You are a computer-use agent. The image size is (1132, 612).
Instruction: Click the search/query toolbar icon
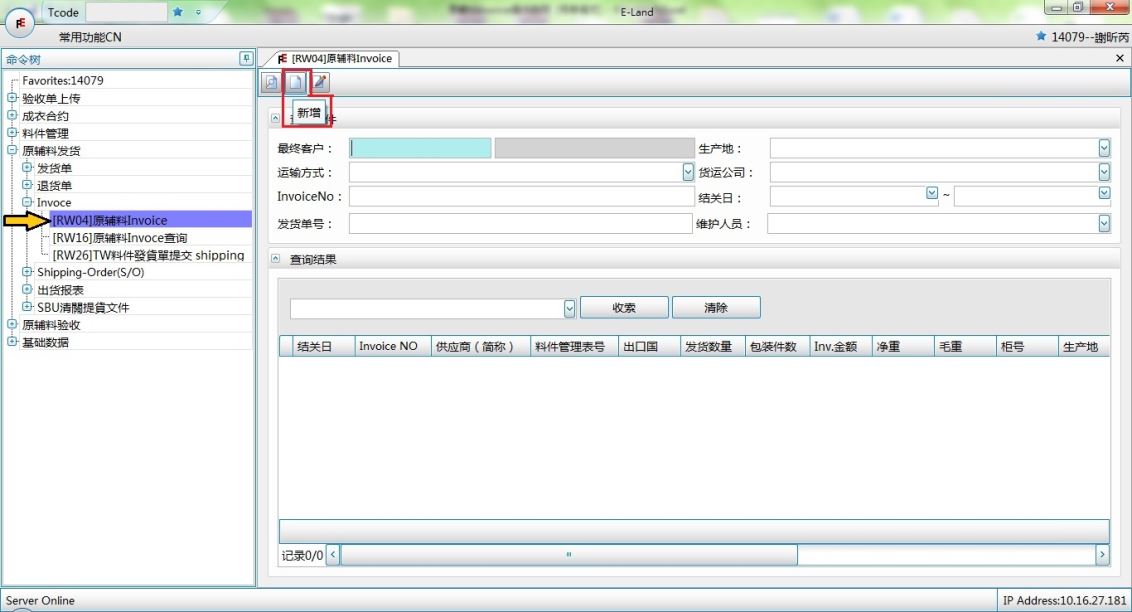271,82
